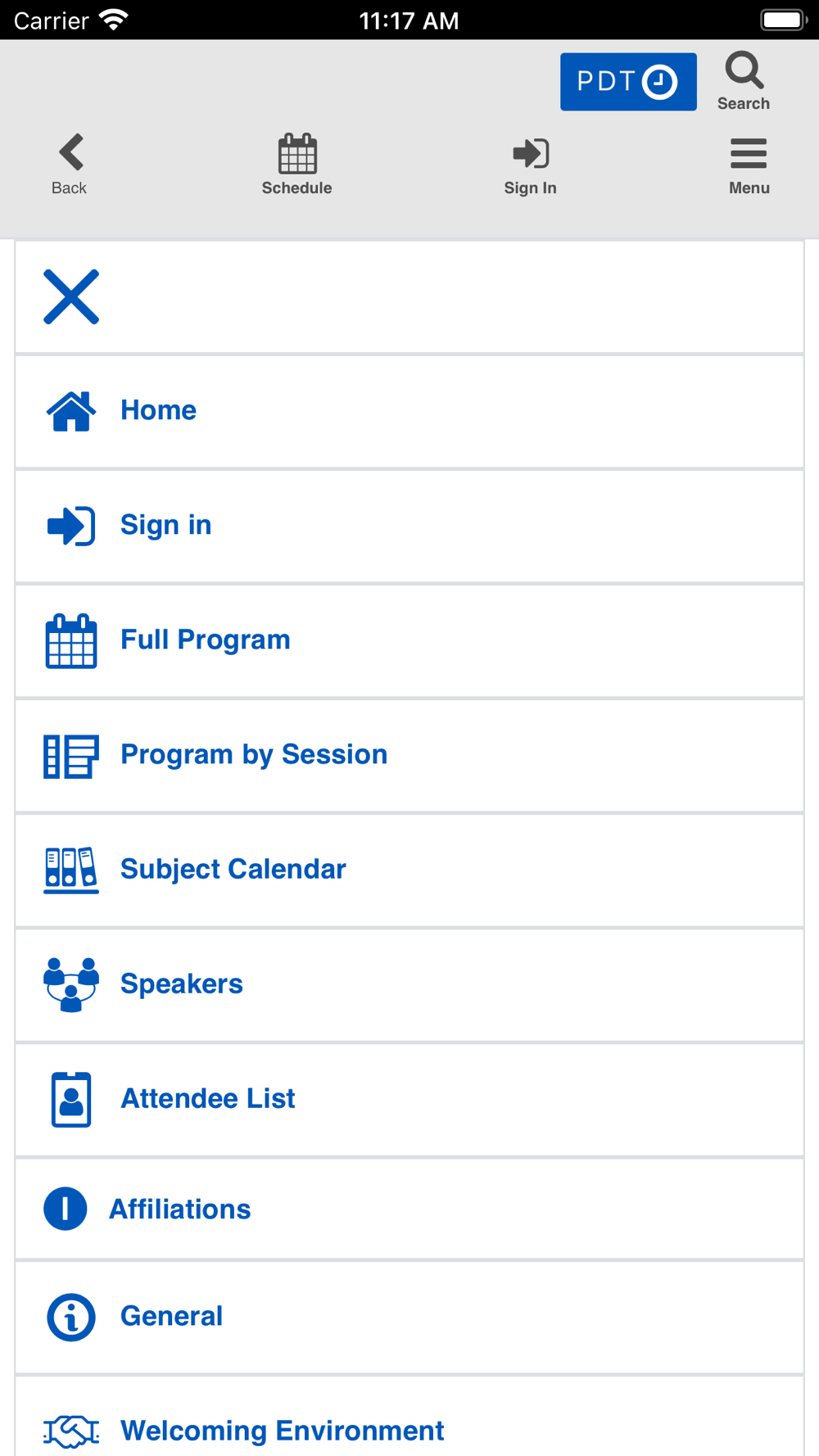Tap the Subject Calendar binders icon

click(71, 870)
